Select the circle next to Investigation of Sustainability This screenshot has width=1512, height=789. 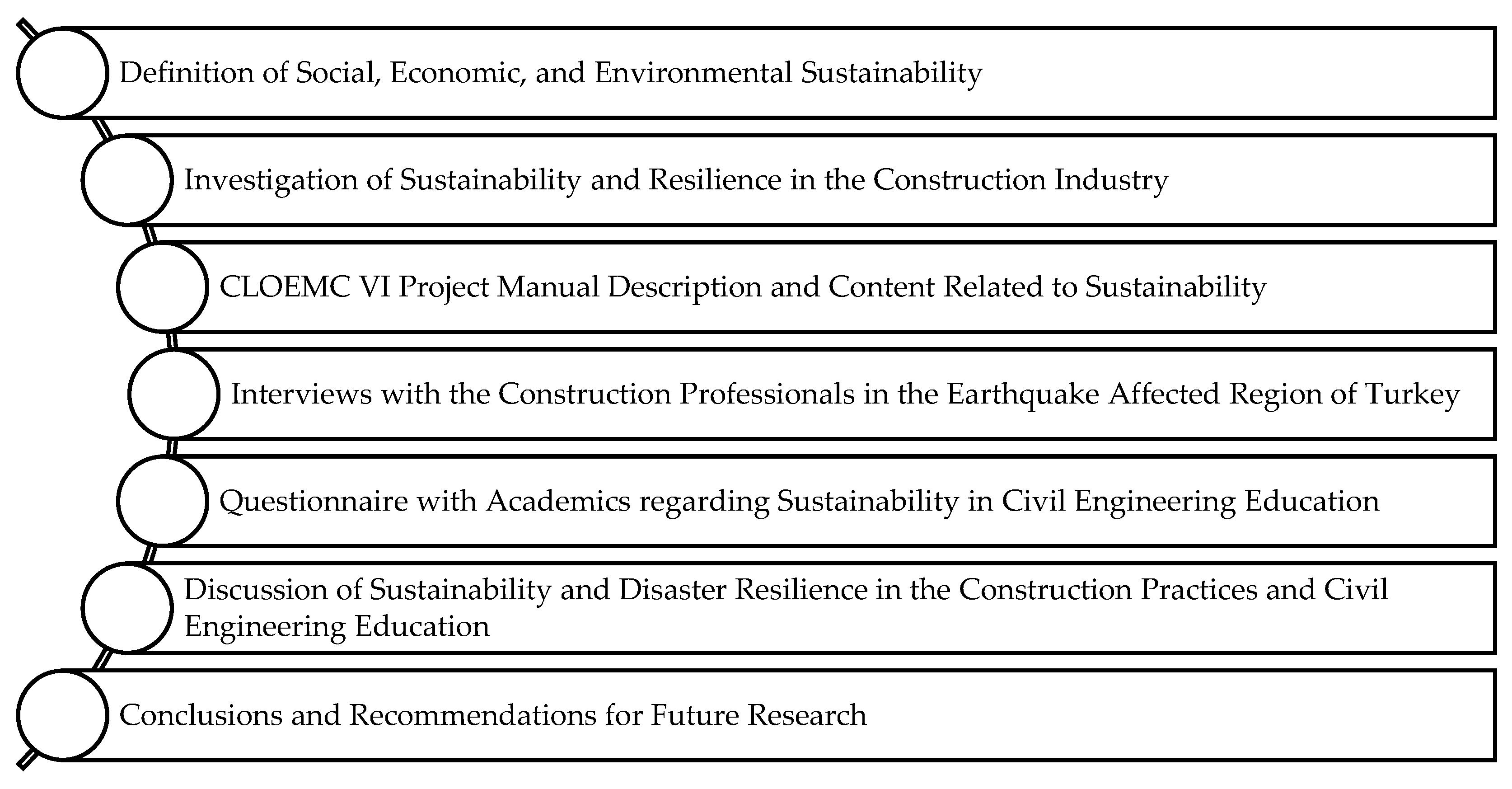[x=127, y=180]
